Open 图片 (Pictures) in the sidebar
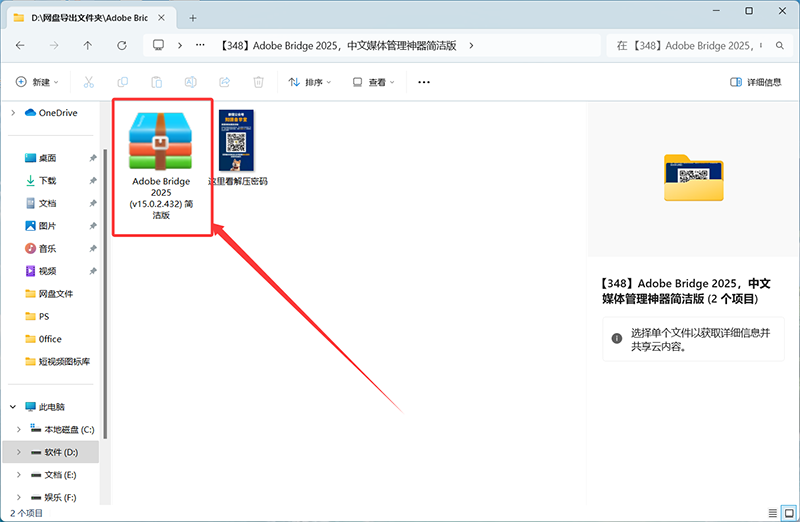 [41, 226]
